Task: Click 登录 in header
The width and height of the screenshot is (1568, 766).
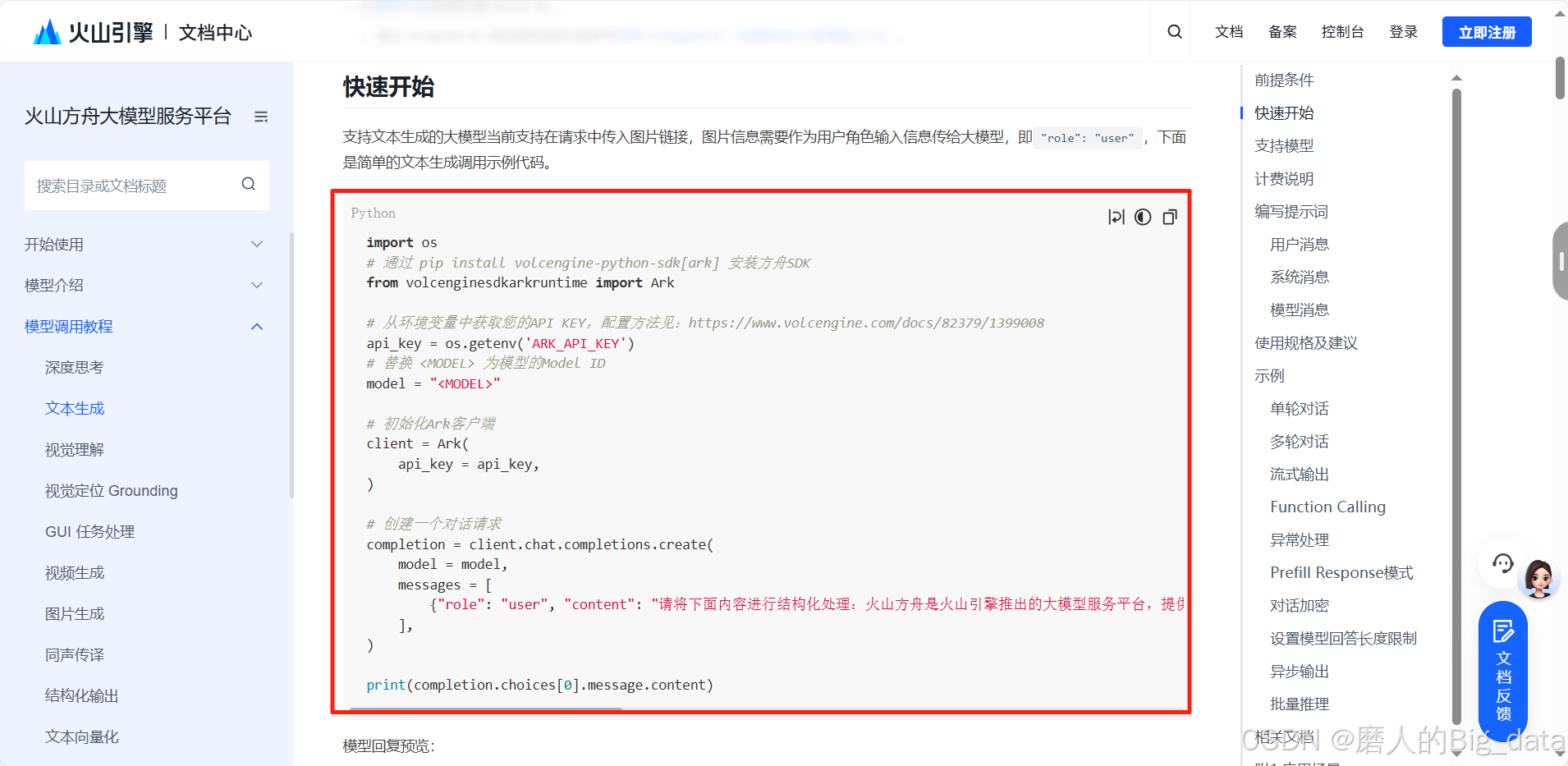Action: 1403,32
